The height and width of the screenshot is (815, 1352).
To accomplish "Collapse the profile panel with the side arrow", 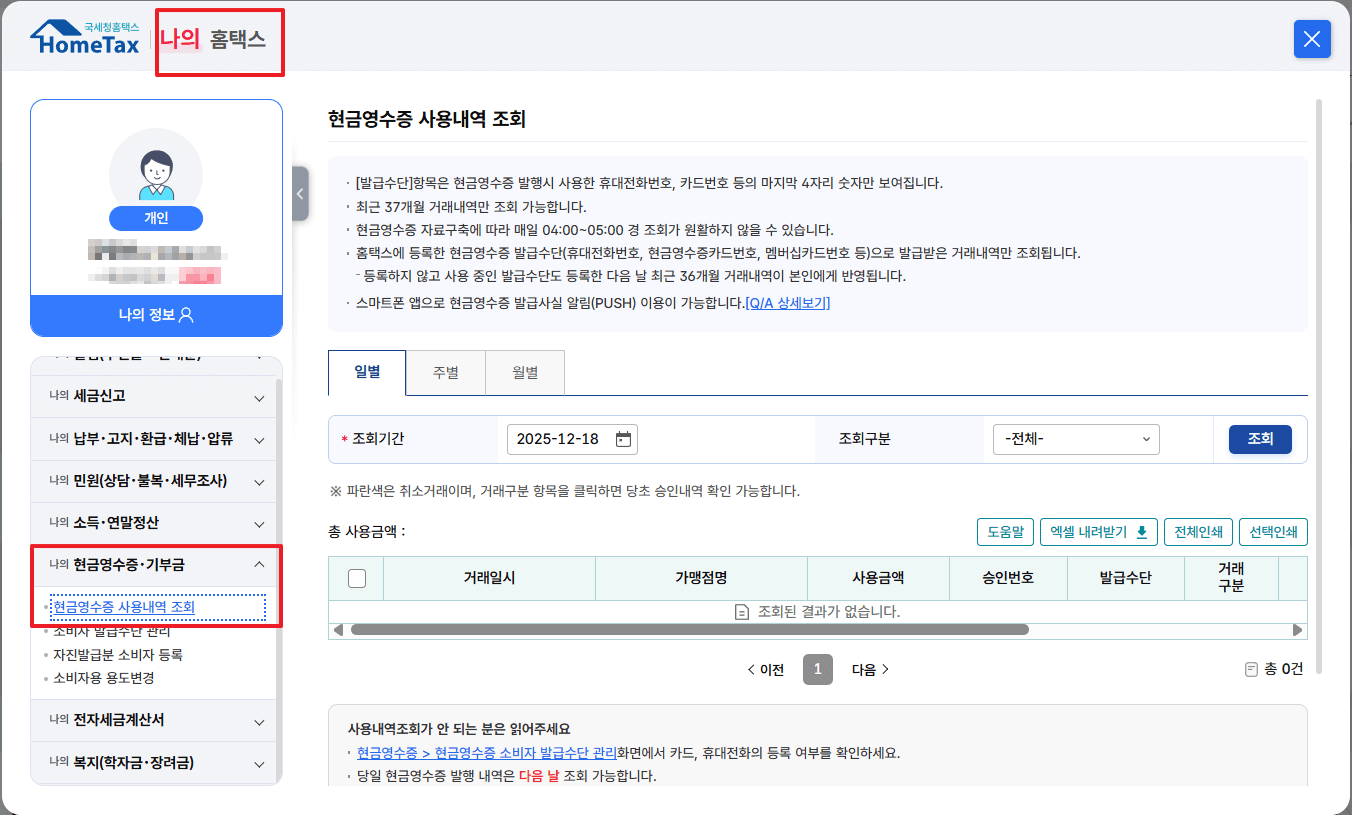I will pos(300,194).
